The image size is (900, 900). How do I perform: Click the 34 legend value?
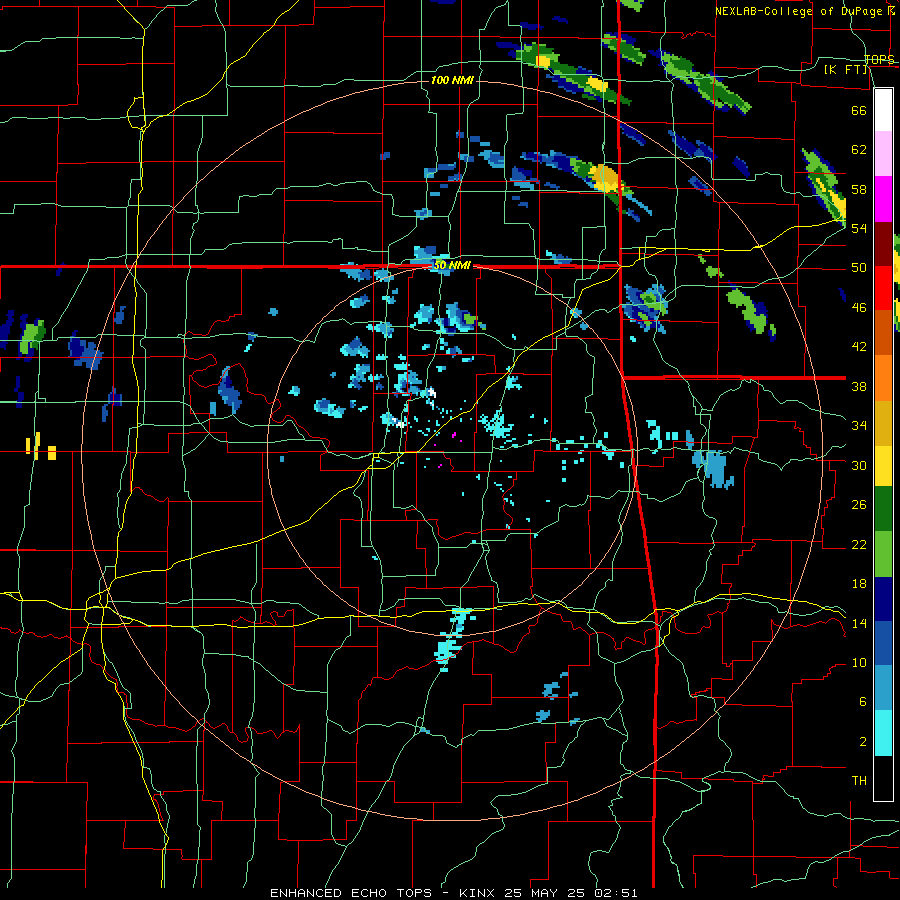(859, 426)
